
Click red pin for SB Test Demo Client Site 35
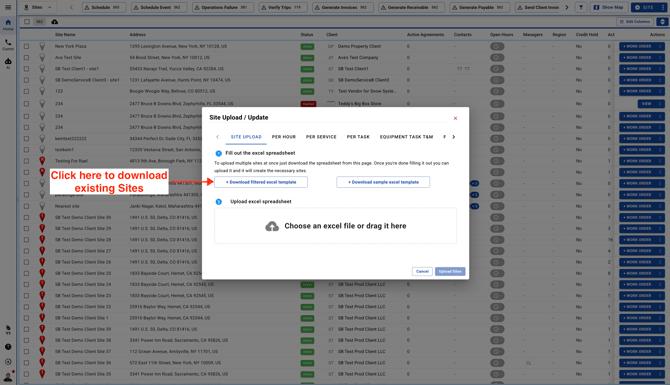42,374
